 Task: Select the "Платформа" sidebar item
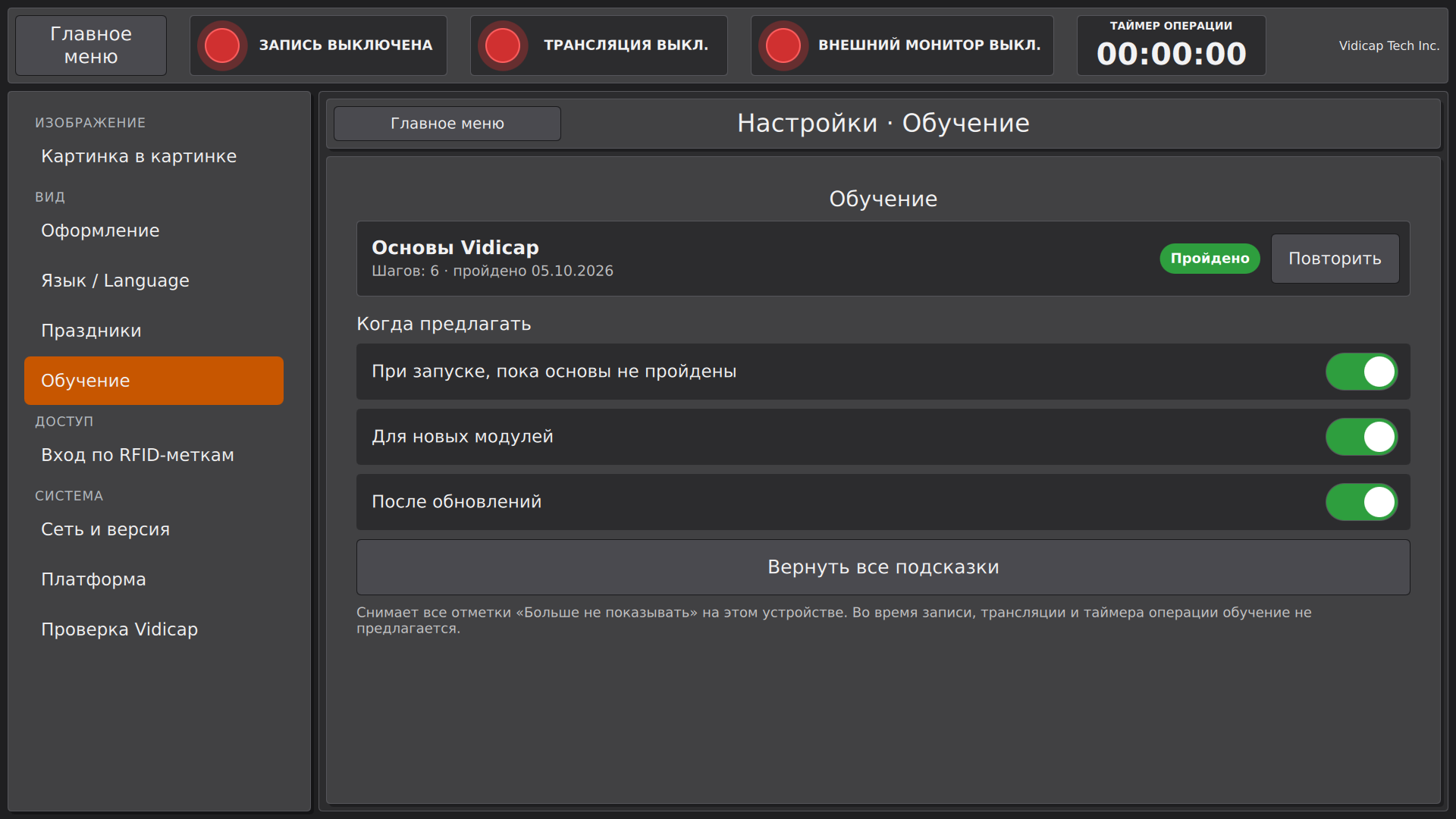[x=154, y=579]
